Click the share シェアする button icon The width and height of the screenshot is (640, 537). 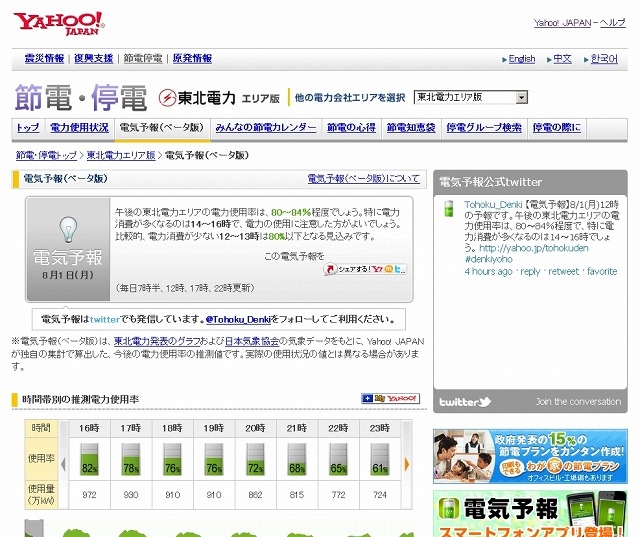coord(364,269)
